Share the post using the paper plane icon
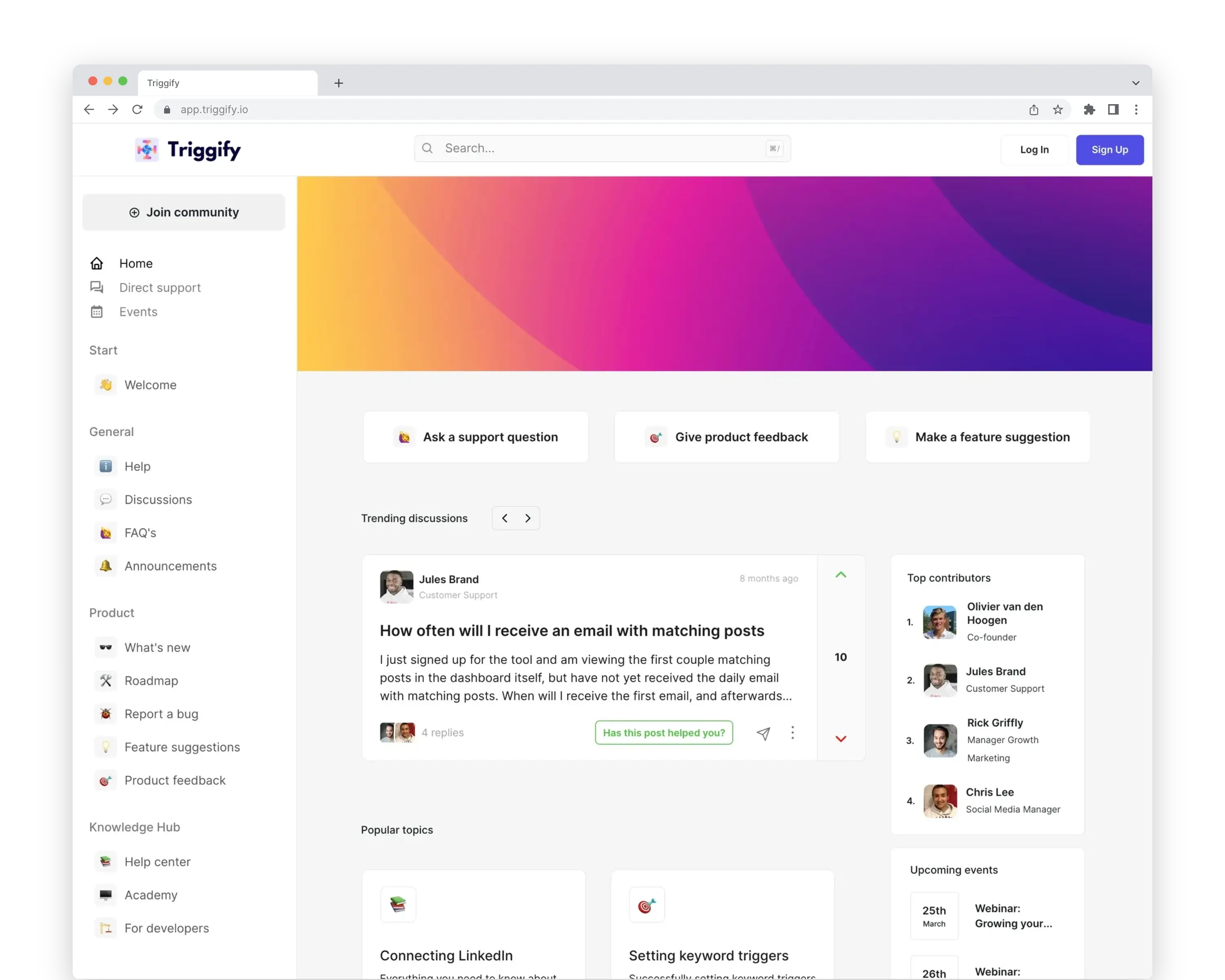Image resolution: width=1225 pixels, height=980 pixels. click(x=763, y=733)
